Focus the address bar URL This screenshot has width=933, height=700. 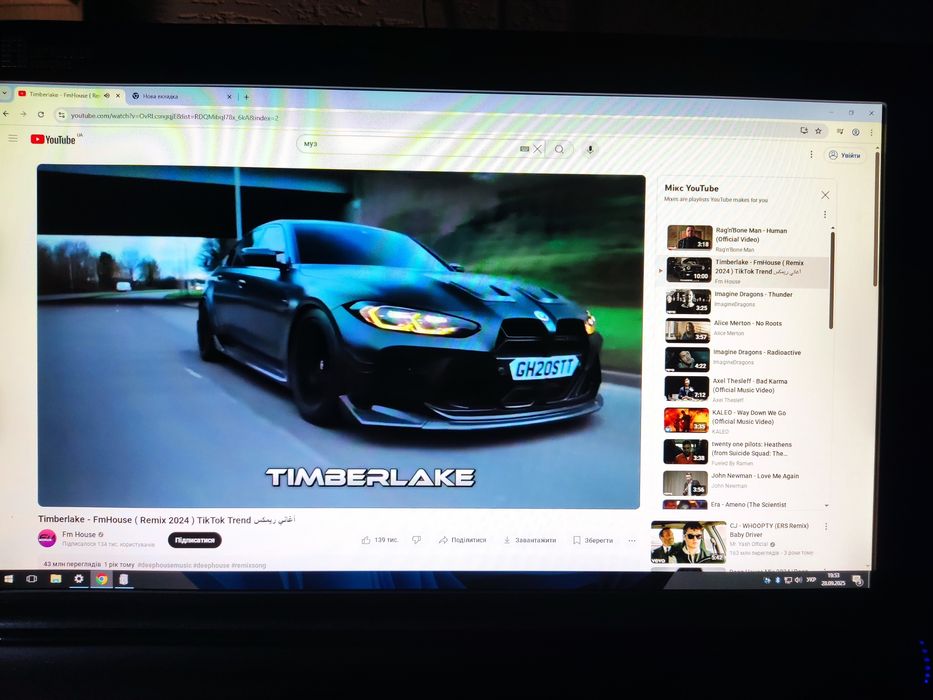[174, 117]
